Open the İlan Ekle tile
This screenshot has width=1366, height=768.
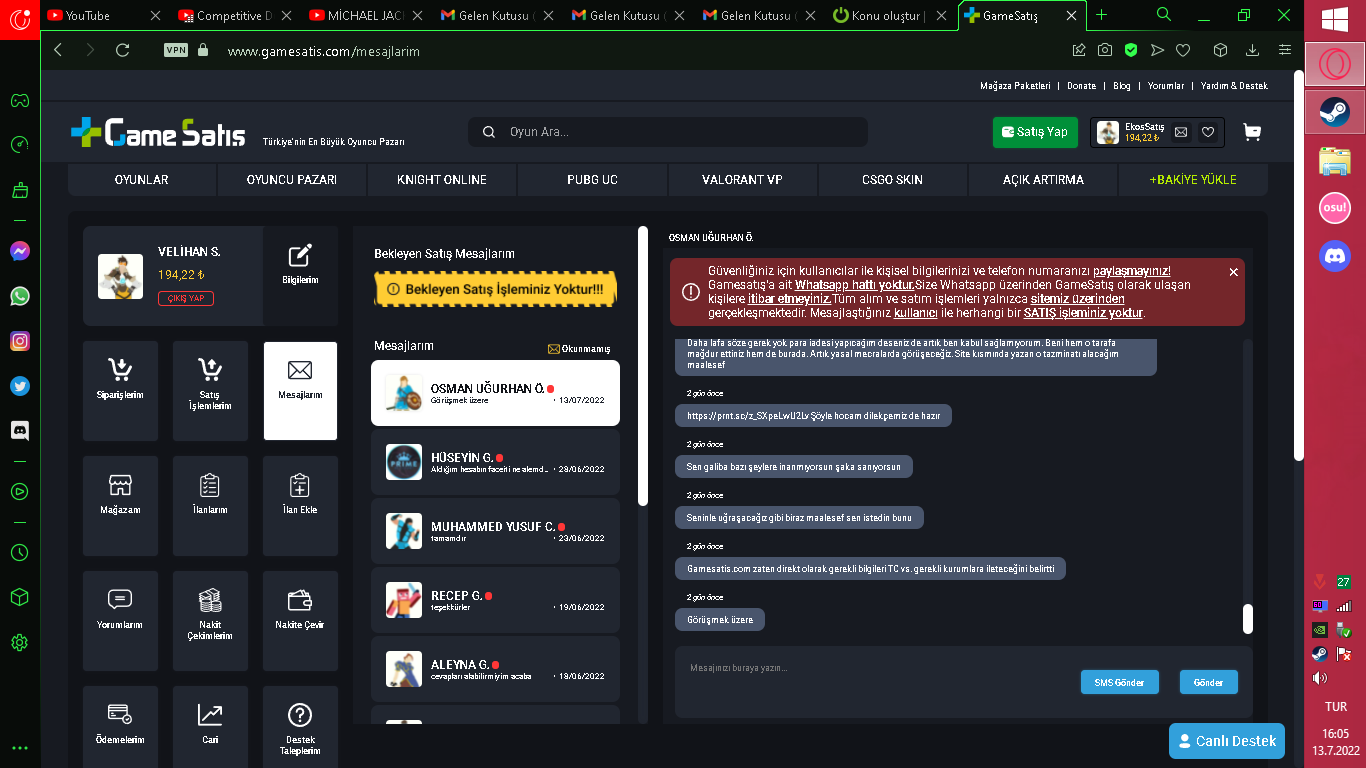(300, 506)
